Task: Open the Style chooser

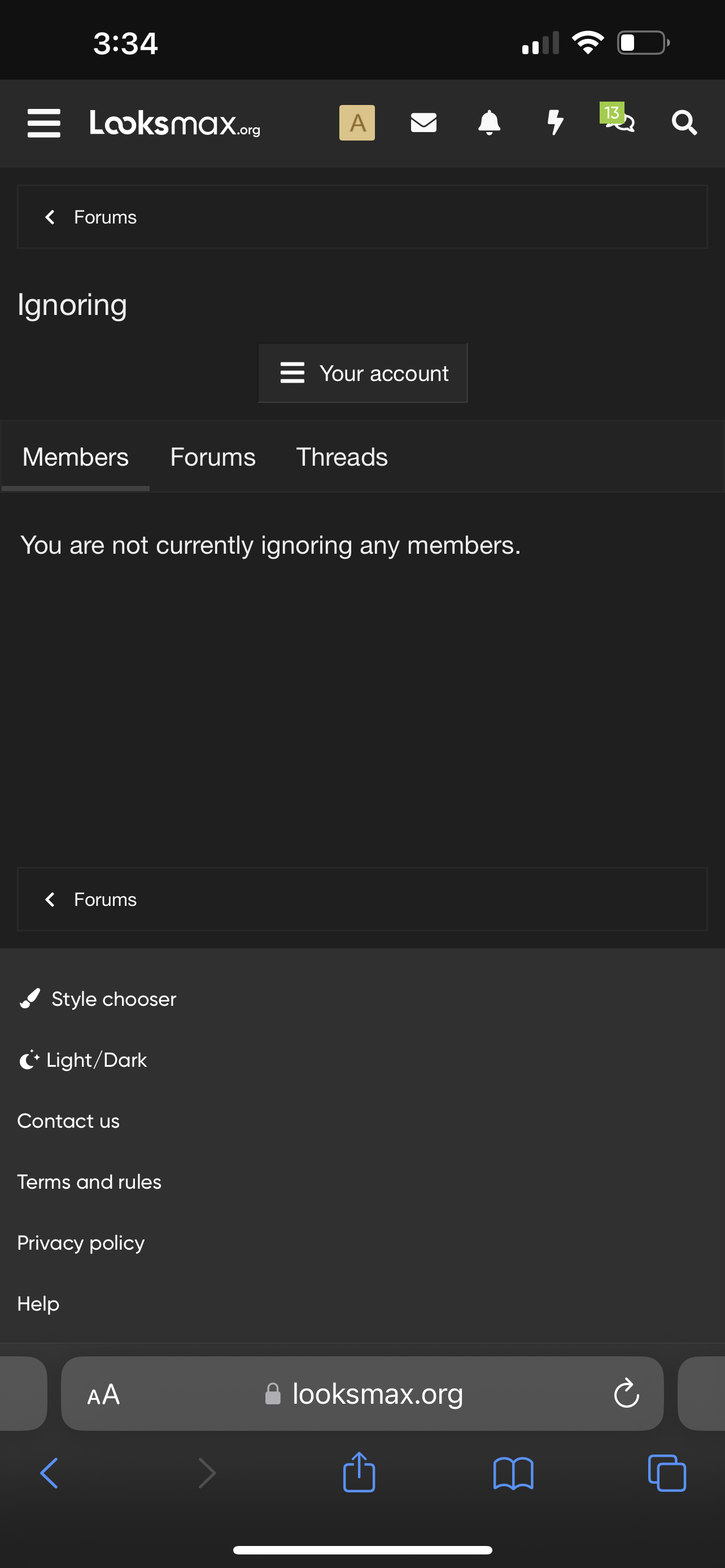Action: (x=97, y=999)
